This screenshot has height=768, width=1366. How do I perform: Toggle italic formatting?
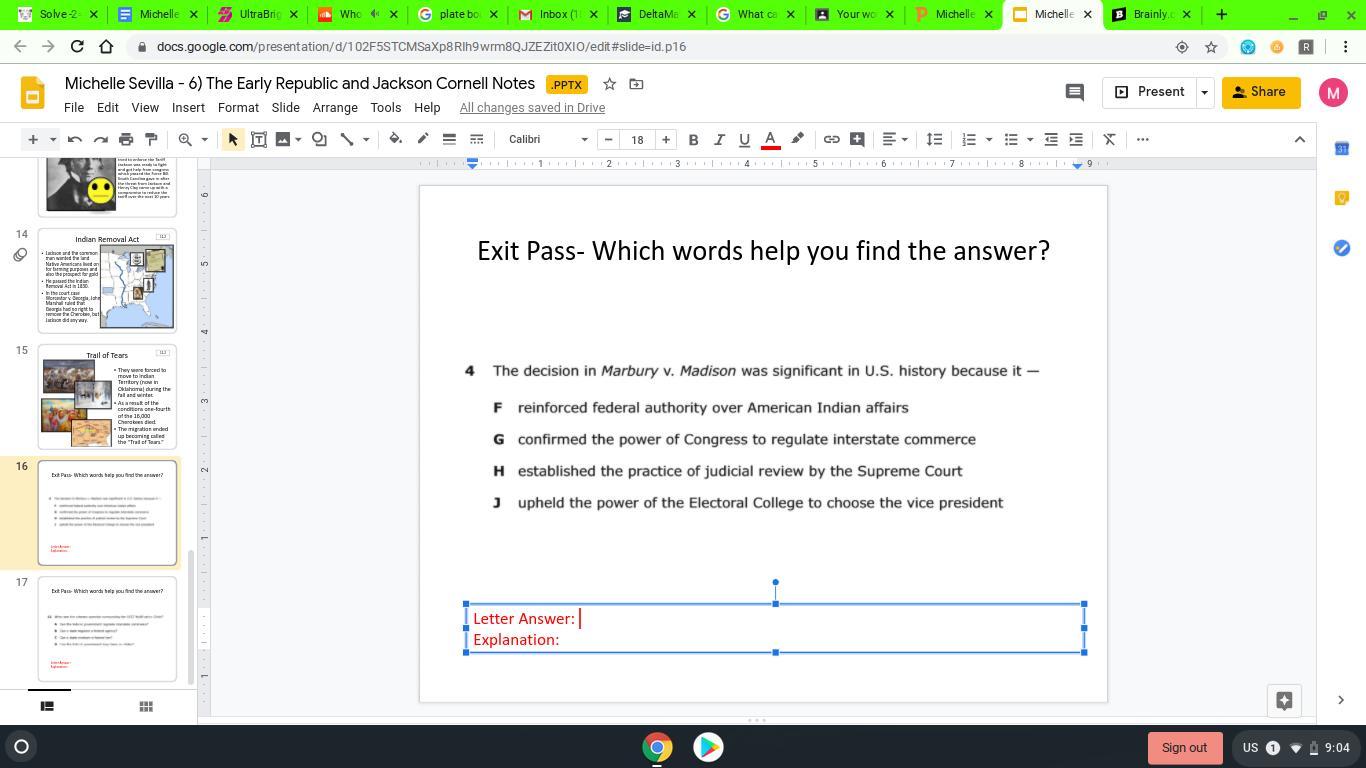pyautogui.click(x=719, y=139)
